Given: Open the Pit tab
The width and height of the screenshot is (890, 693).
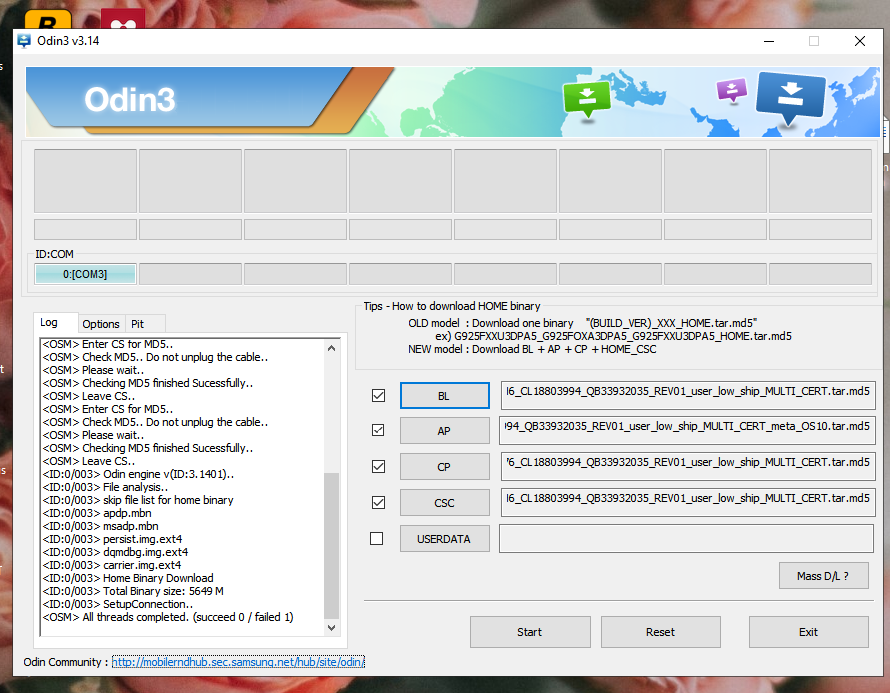Looking at the screenshot, I should 138,324.
